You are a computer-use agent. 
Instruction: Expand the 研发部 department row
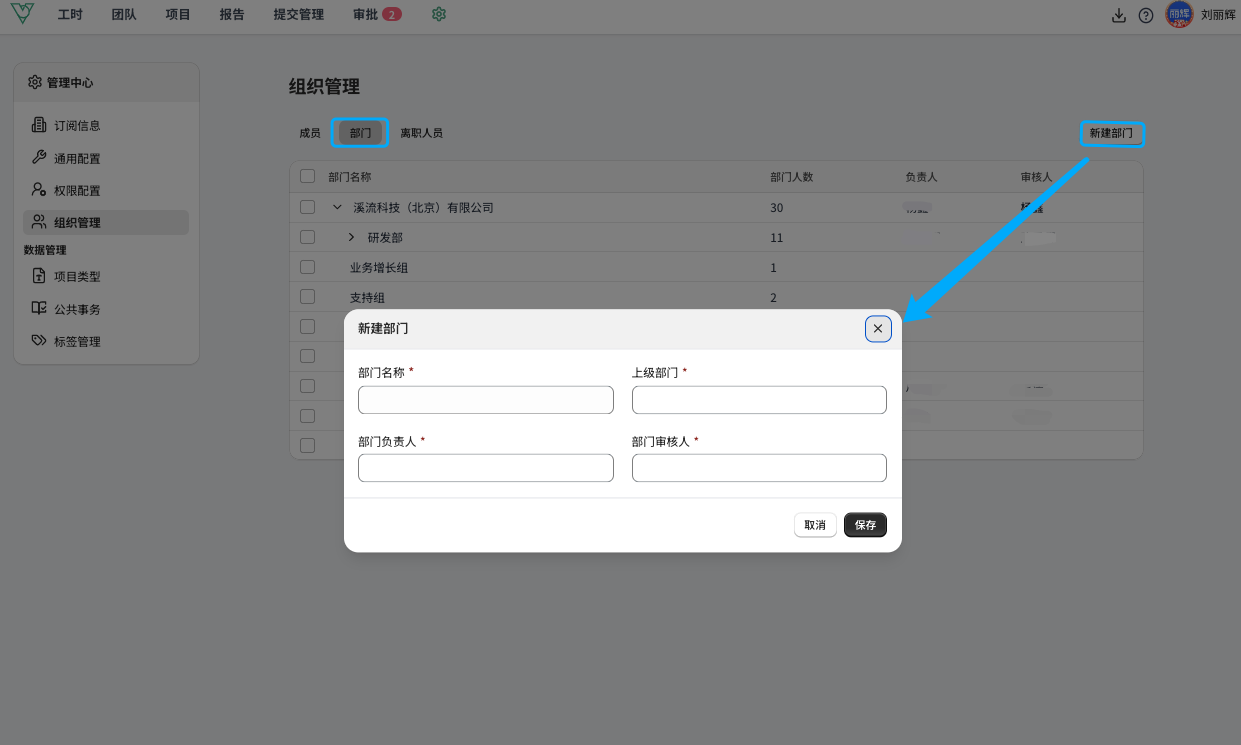pyautogui.click(x=351, y=237)
